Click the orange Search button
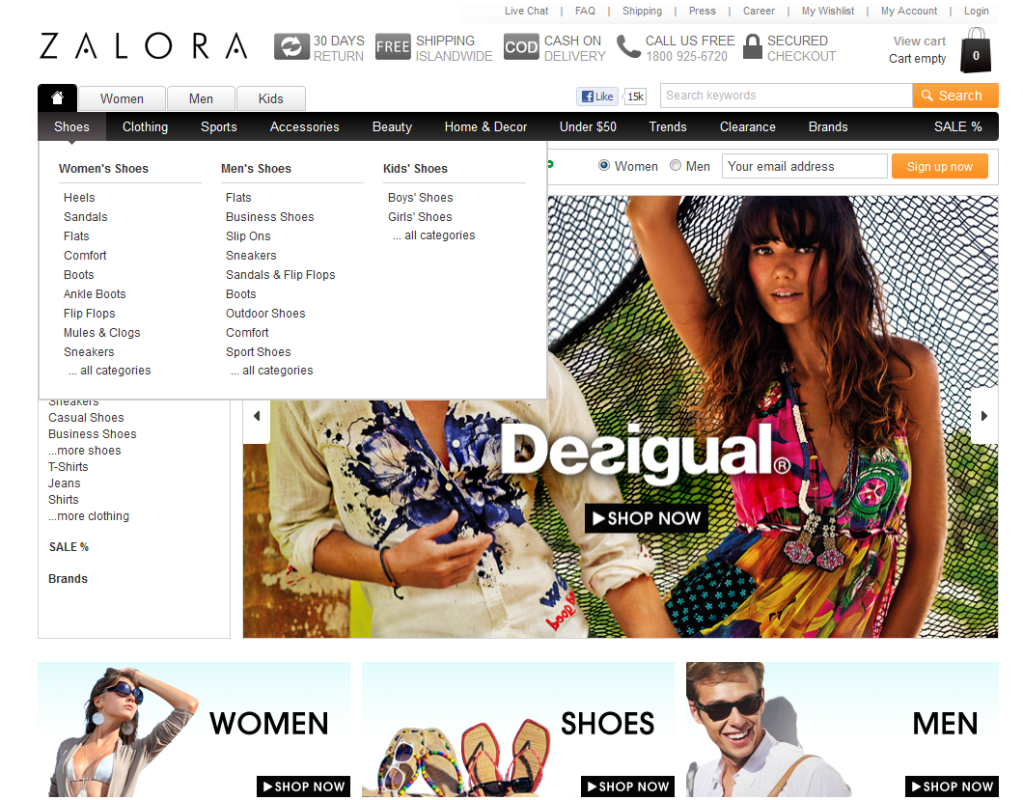 click(x=955, y=95)
